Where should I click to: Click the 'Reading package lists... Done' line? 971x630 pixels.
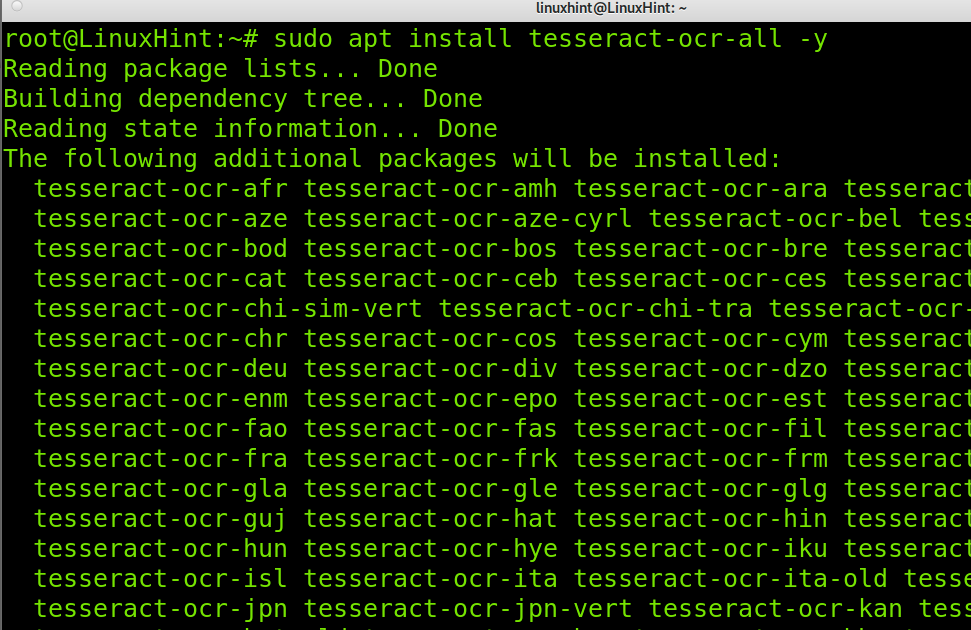[x=220, y=69]
